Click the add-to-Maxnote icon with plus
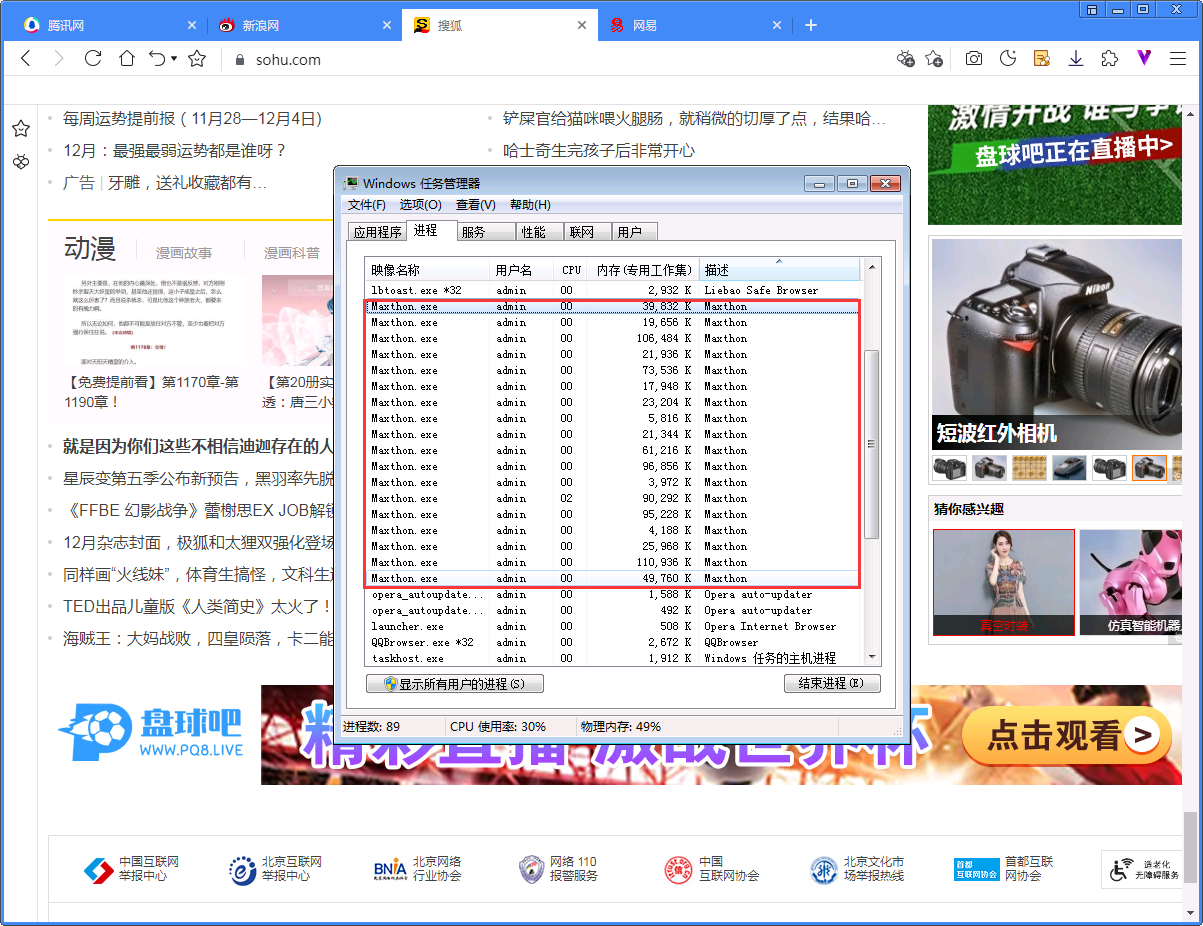Viewport: 1203px width, 926px height. tap(906, 59)
